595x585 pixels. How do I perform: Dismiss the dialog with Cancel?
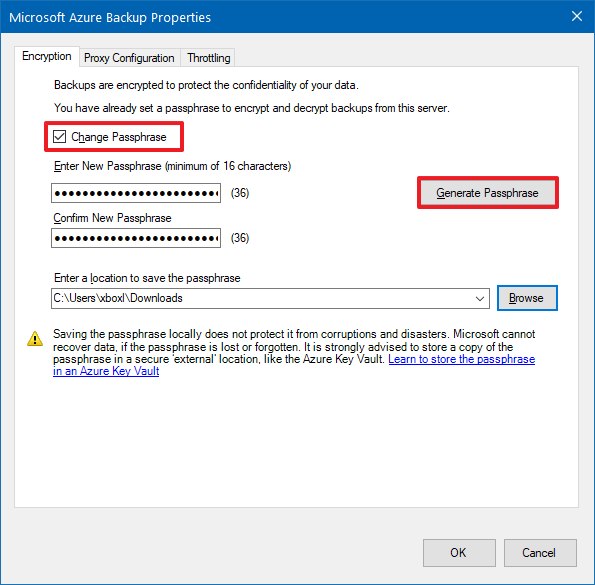[540, 552]
